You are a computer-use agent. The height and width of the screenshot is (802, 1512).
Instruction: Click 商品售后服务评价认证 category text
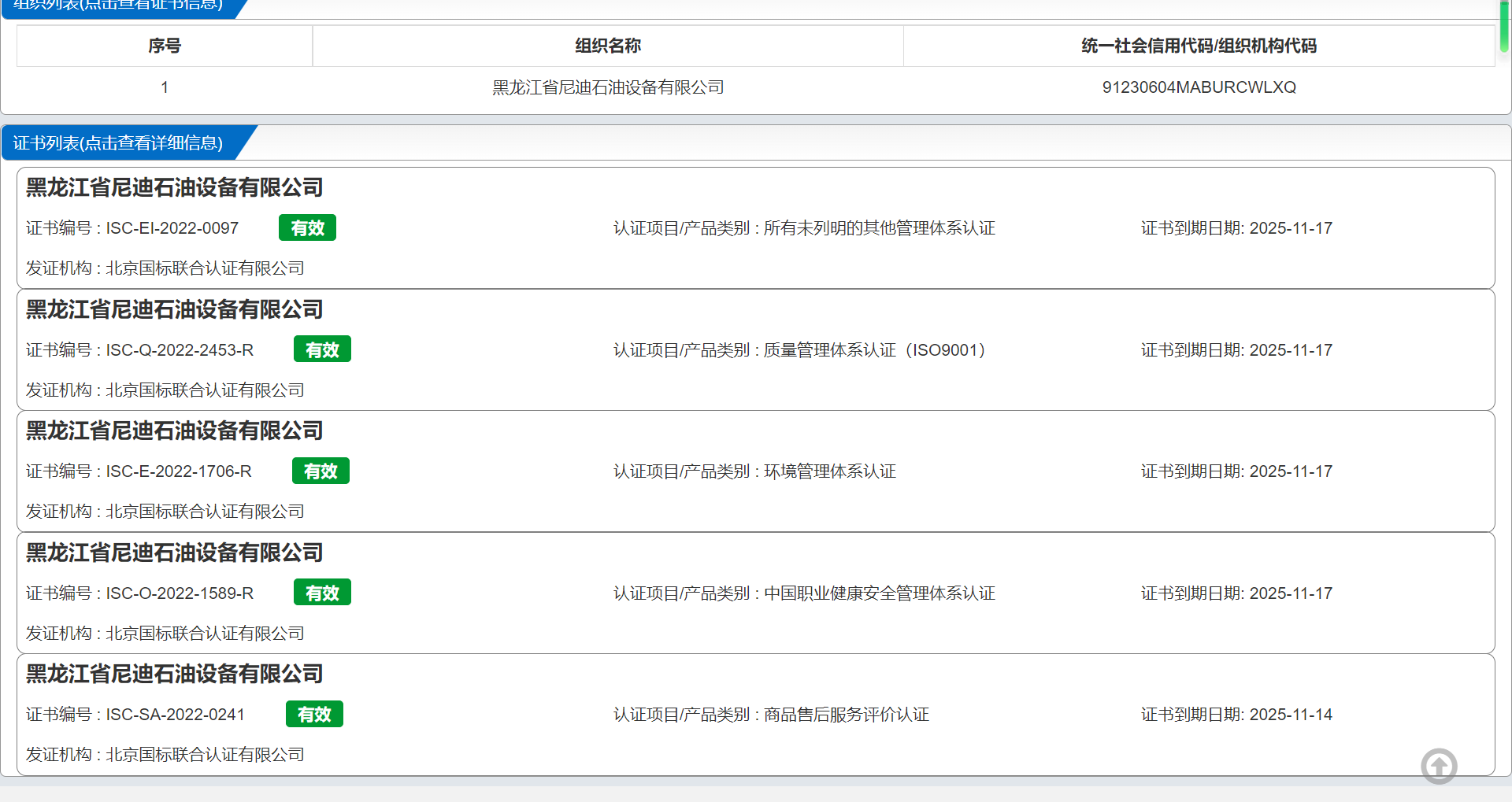(847, 715)
